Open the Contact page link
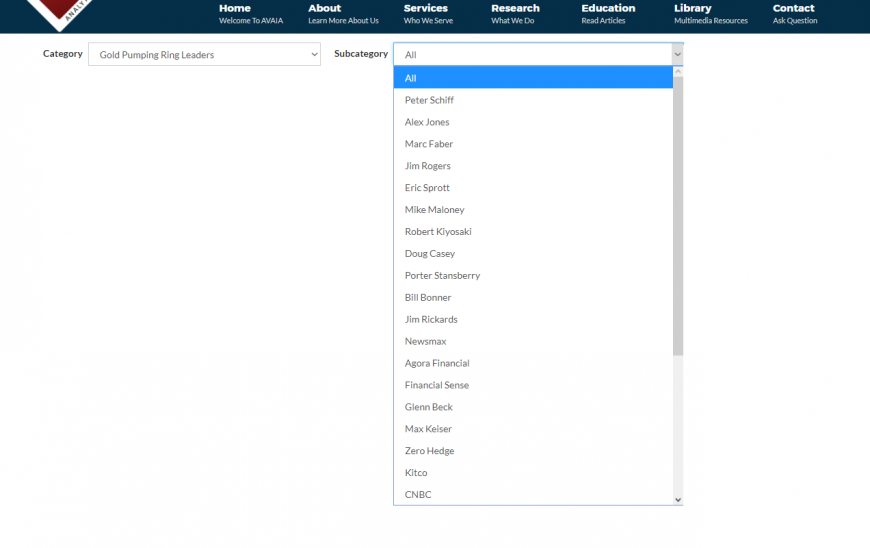Viewport: 870px width, 548px height. (x=794, y=13)
